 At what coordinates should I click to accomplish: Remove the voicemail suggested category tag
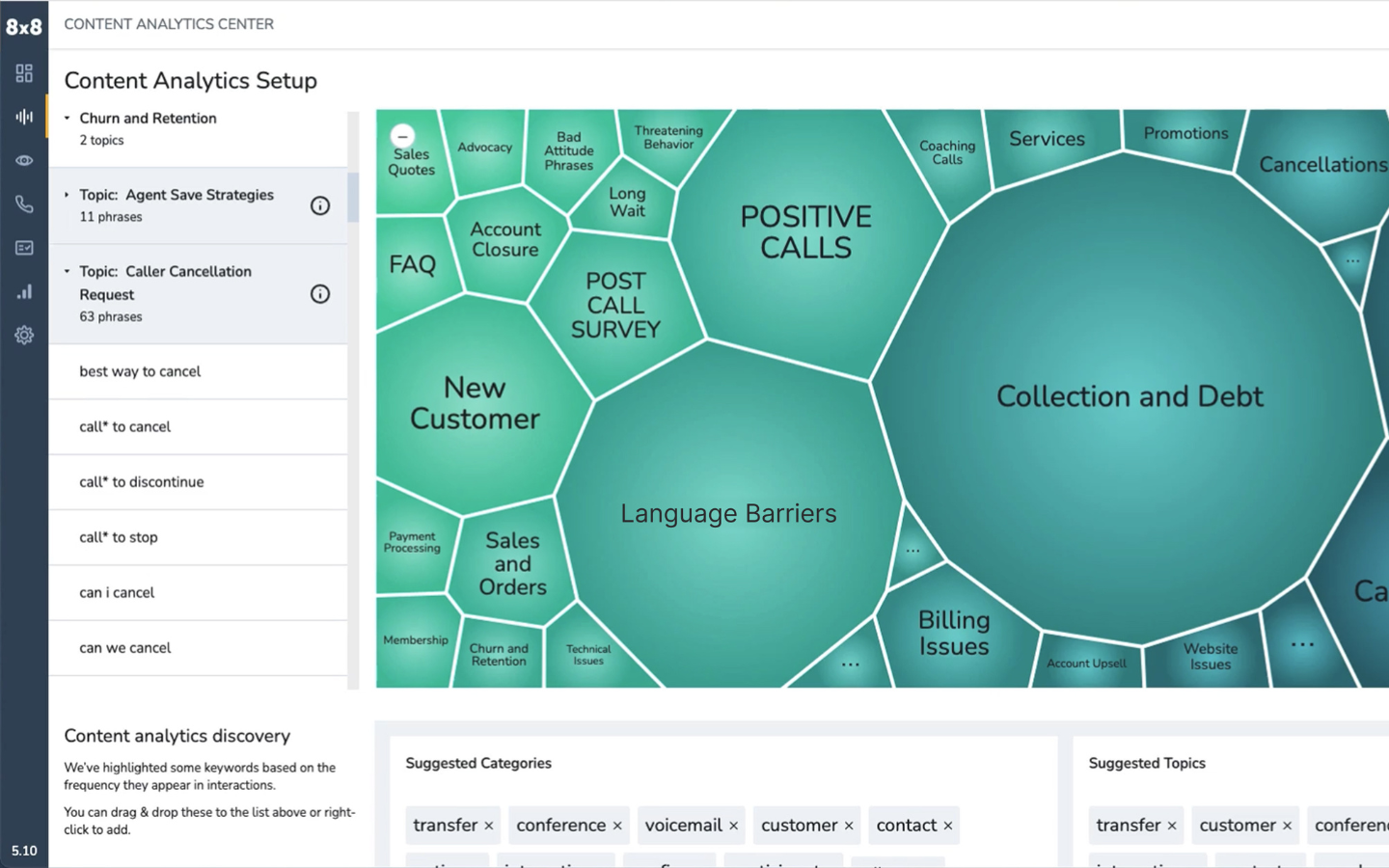click(734, 826)
